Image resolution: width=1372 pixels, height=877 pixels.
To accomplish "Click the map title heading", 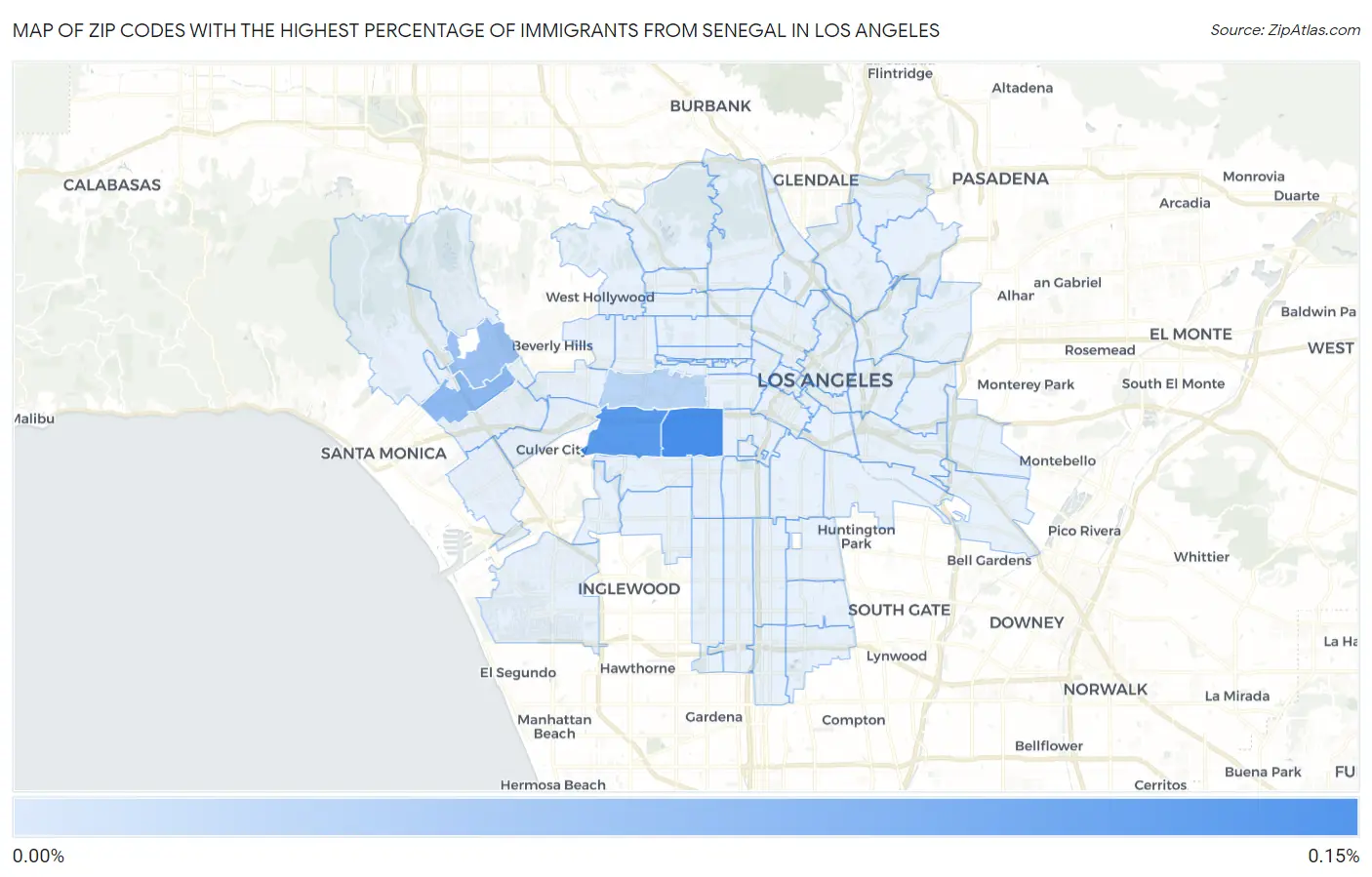I will (476, 30).
